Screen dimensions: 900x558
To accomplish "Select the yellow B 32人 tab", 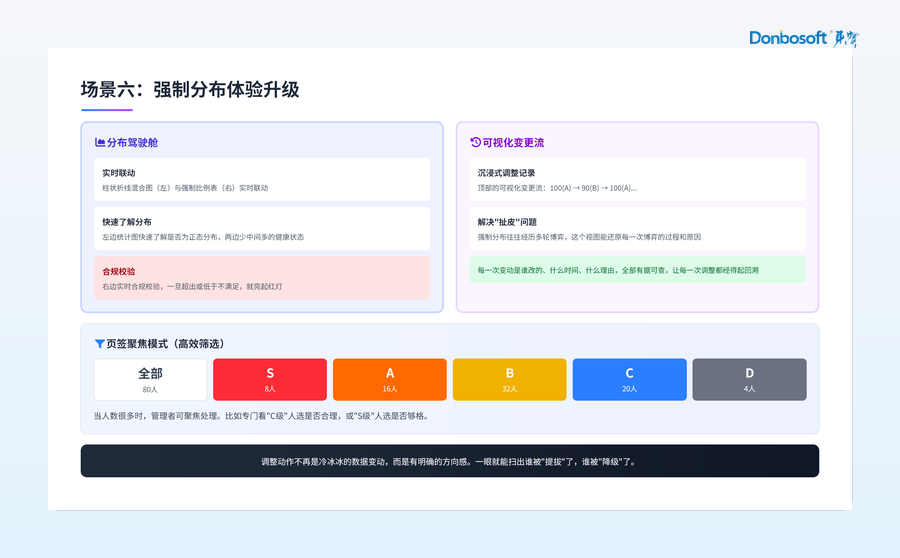I will point(510,379).
